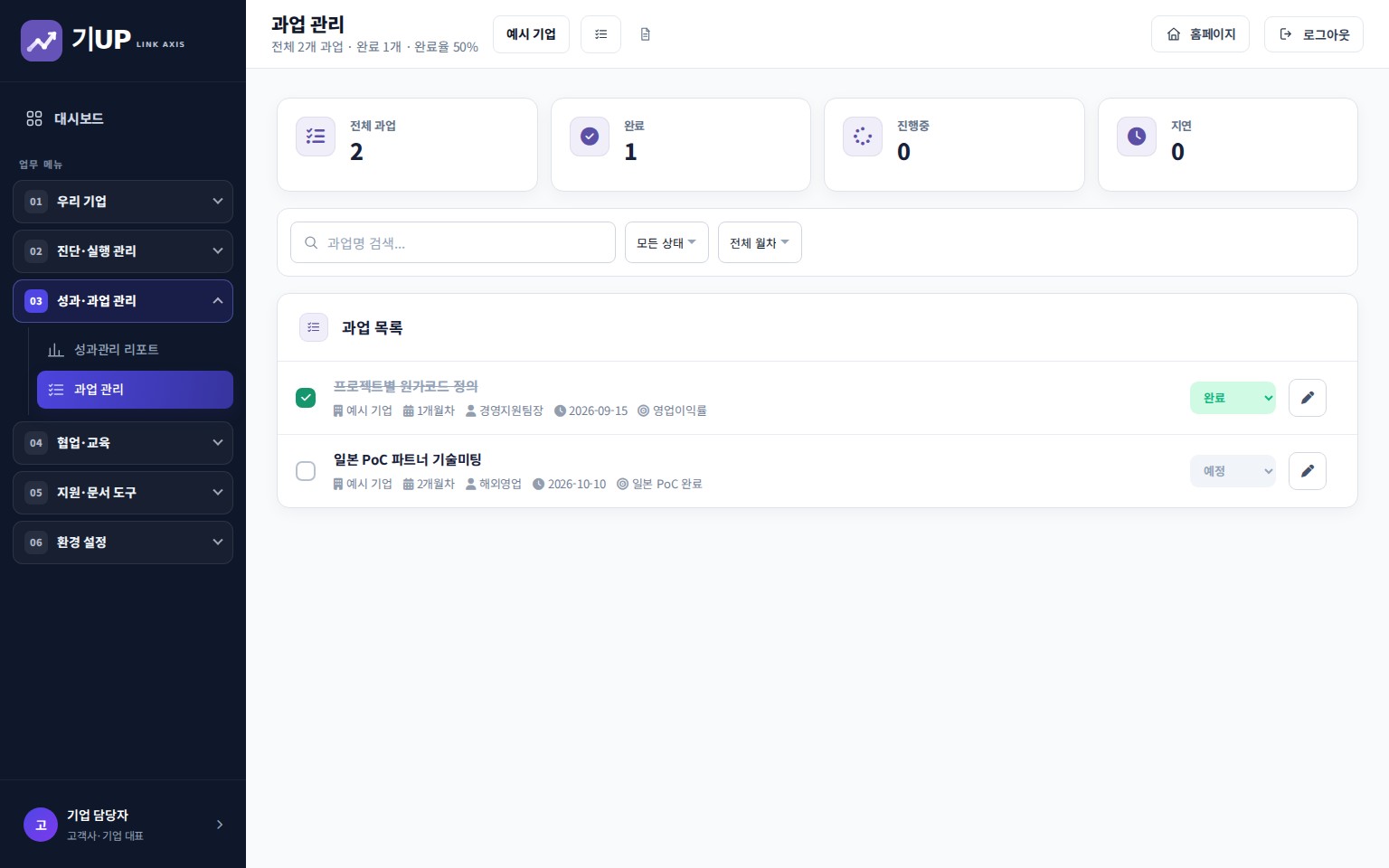
Task: Click the 기UP logo icon
Action: (42, 41)
